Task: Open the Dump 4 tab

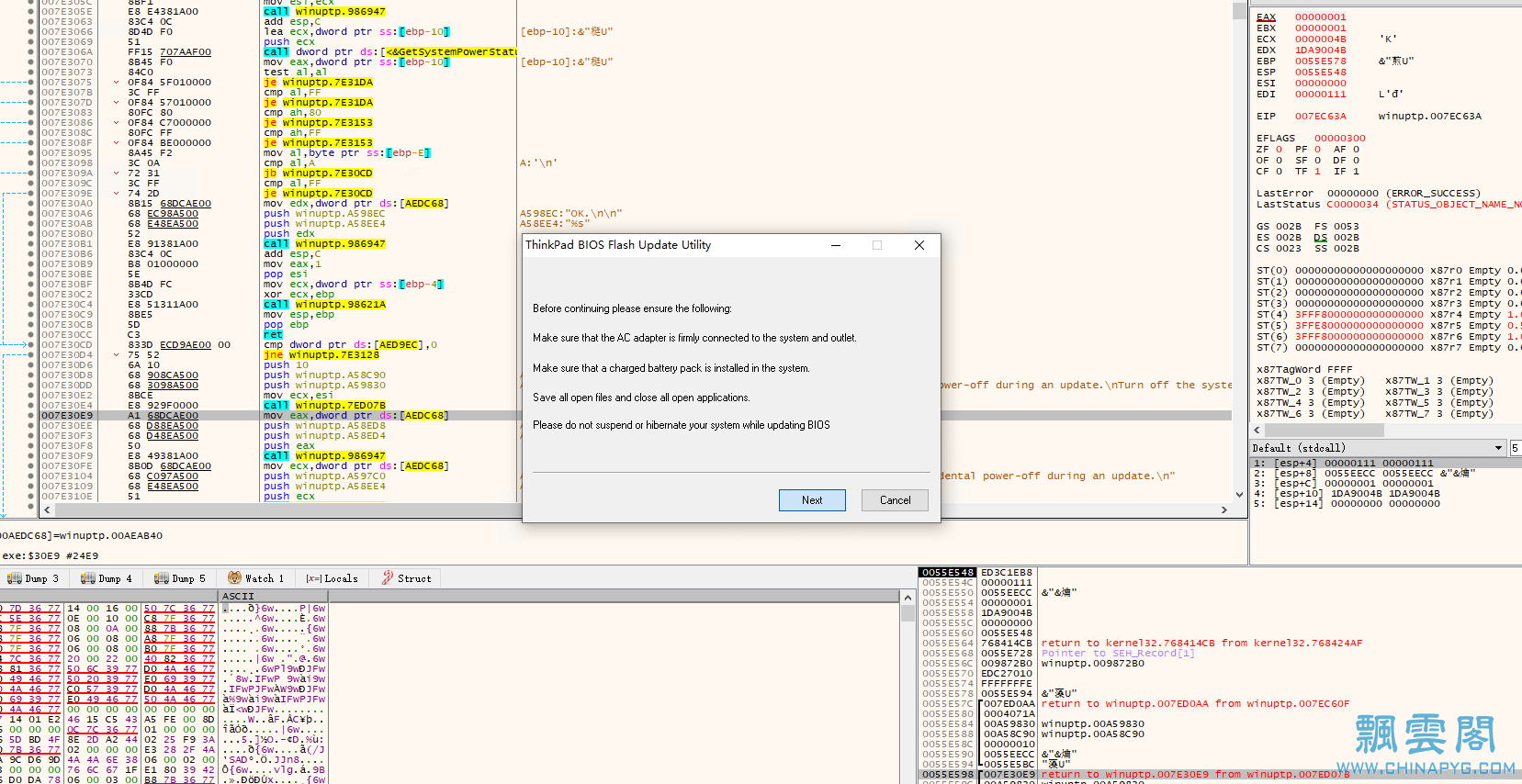Action: tap(106, 578)
